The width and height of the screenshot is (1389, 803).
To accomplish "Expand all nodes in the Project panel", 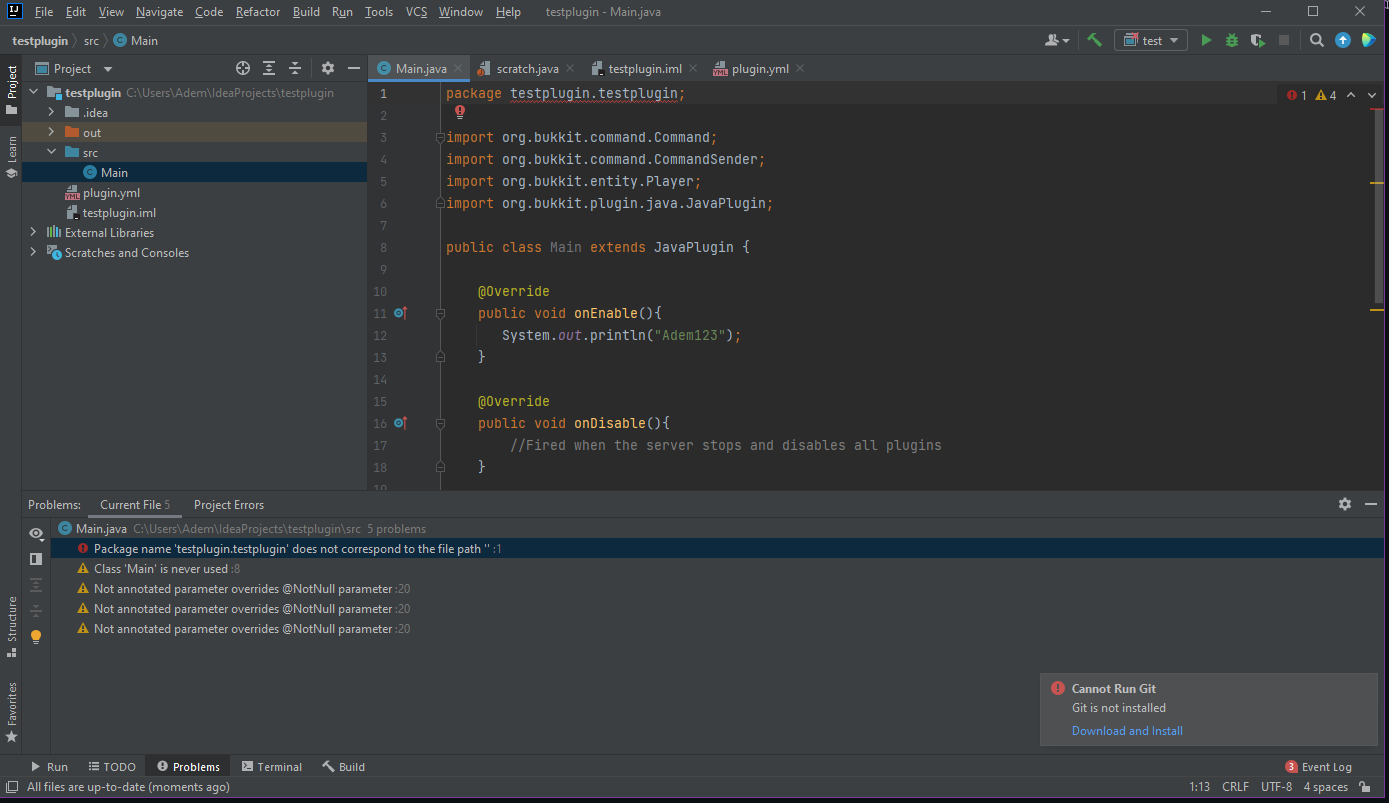I will tap(269, 68).
